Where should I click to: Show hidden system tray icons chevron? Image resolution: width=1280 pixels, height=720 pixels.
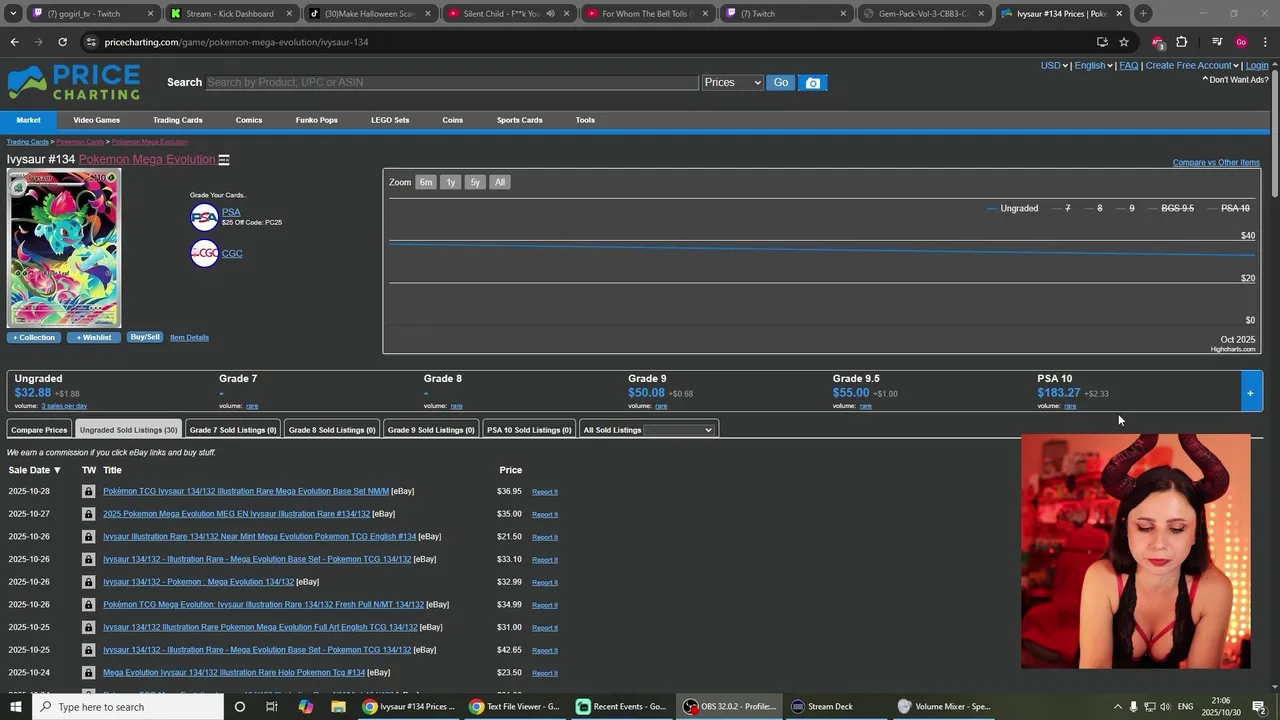(1118, 707)
